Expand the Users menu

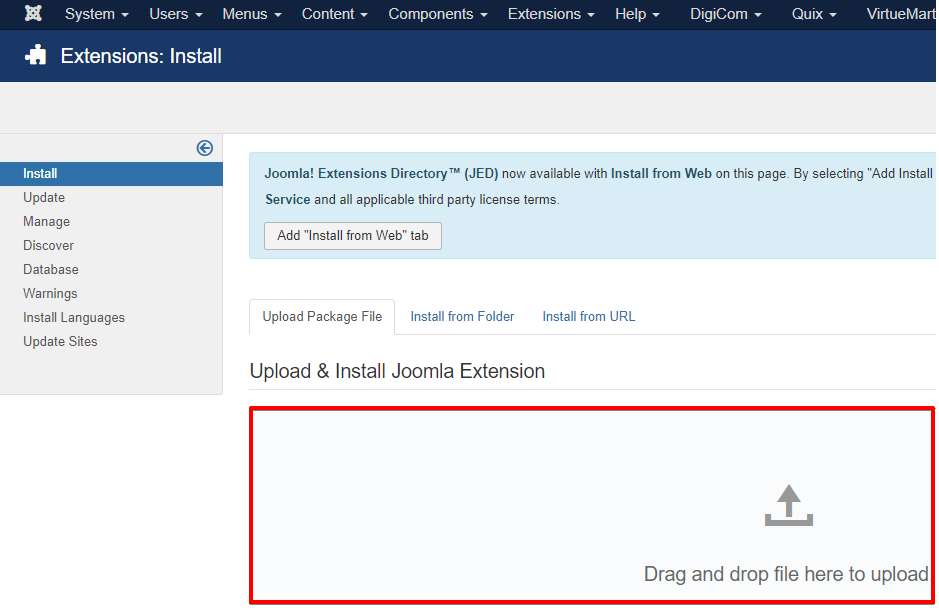pos(175,14)
